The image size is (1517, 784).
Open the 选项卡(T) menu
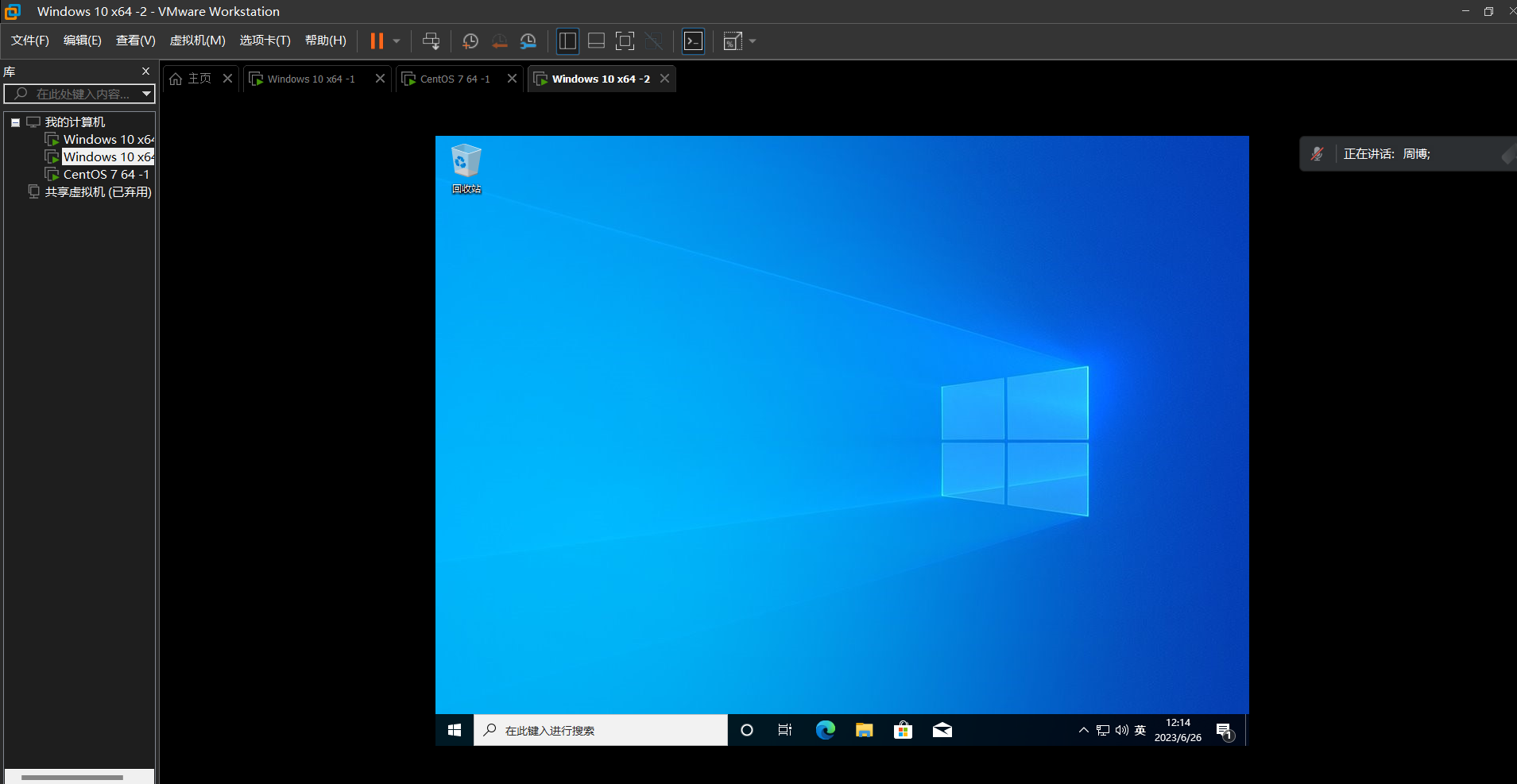[265, 41]
